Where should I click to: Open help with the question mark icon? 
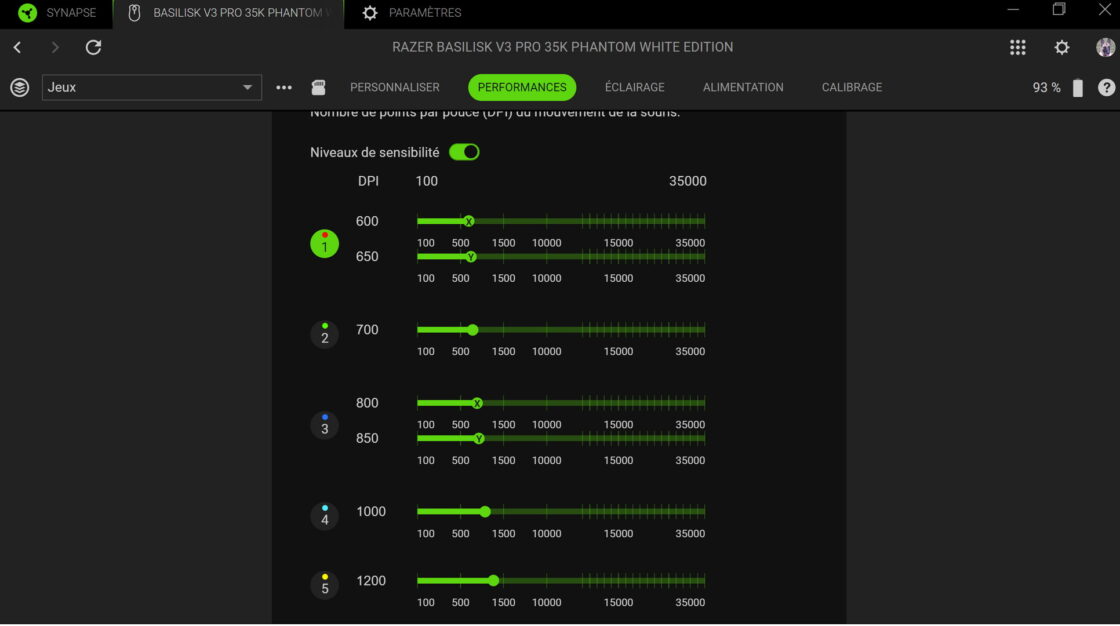1106,87
